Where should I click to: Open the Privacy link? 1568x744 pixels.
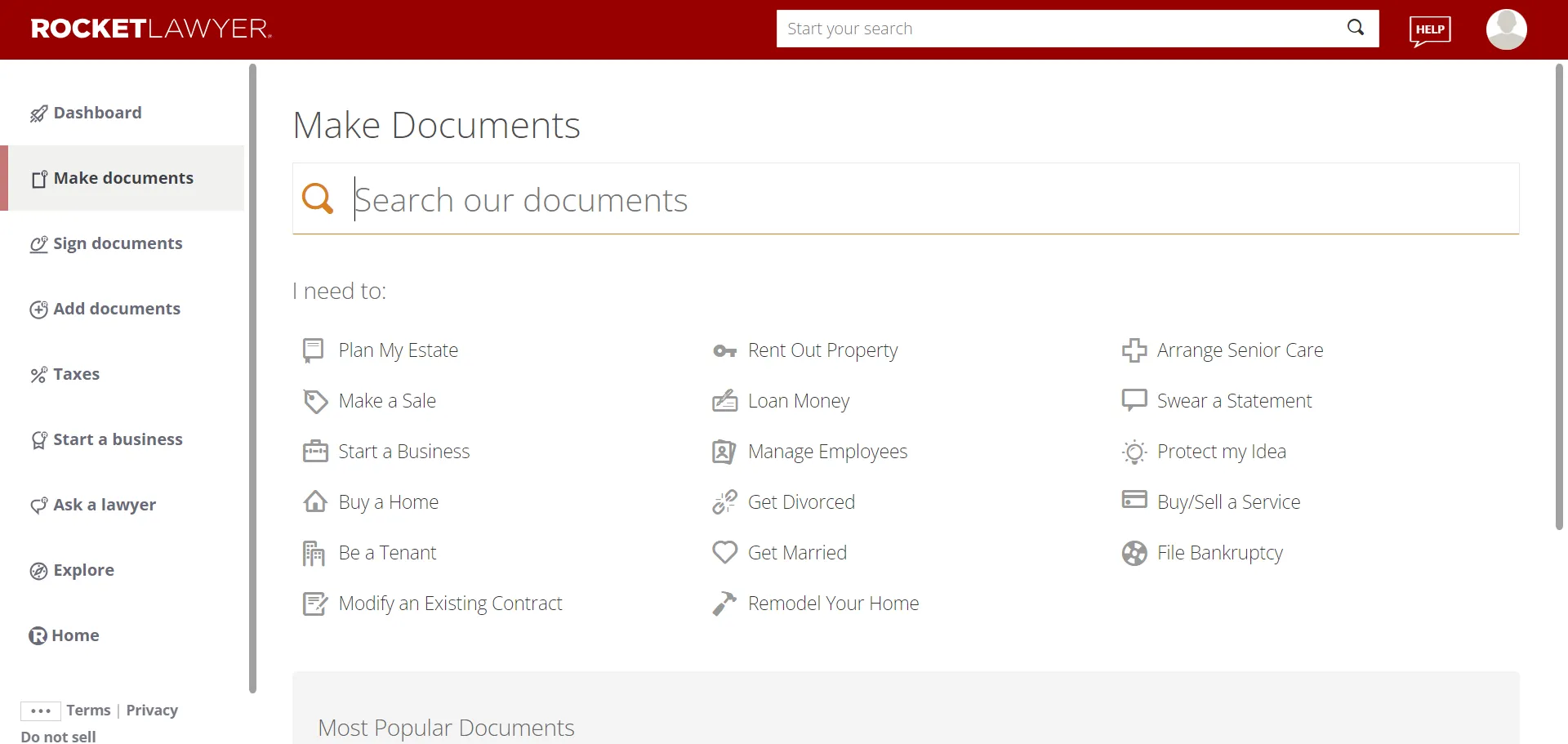point(152,710)
